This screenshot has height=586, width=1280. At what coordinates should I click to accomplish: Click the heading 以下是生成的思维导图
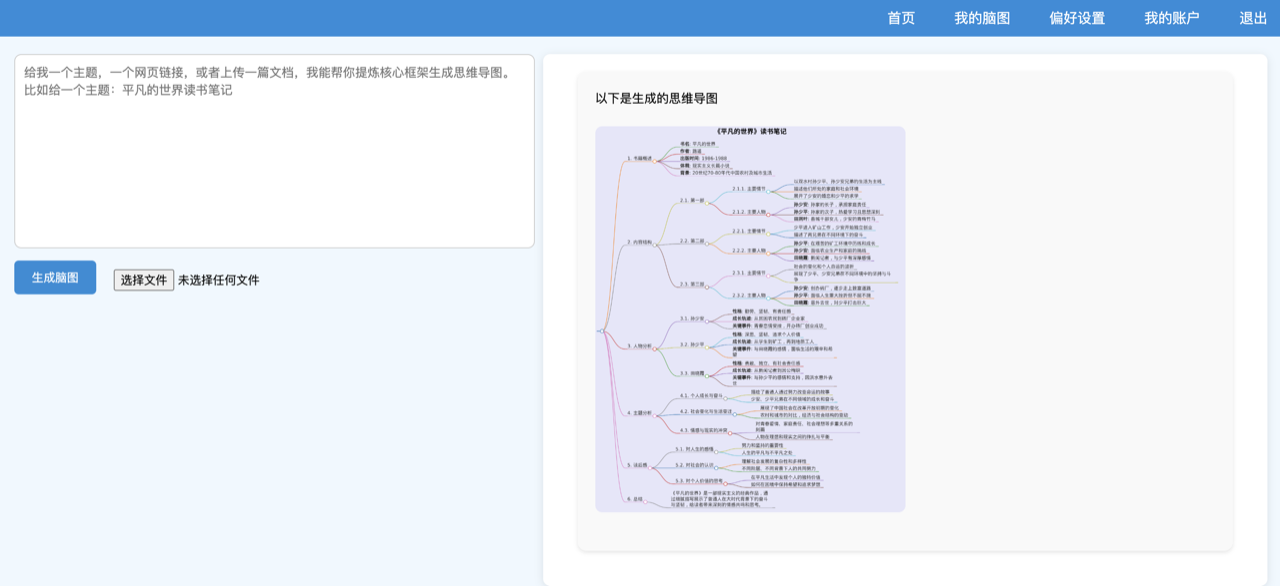tap(657, 98)
